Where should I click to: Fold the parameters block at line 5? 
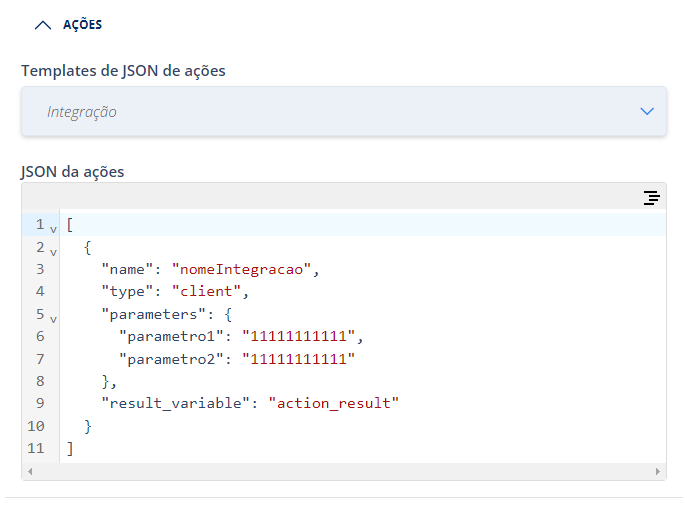pos(53,319)
